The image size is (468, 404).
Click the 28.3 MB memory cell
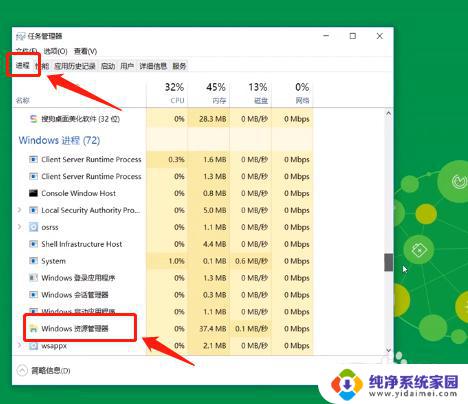209,119
